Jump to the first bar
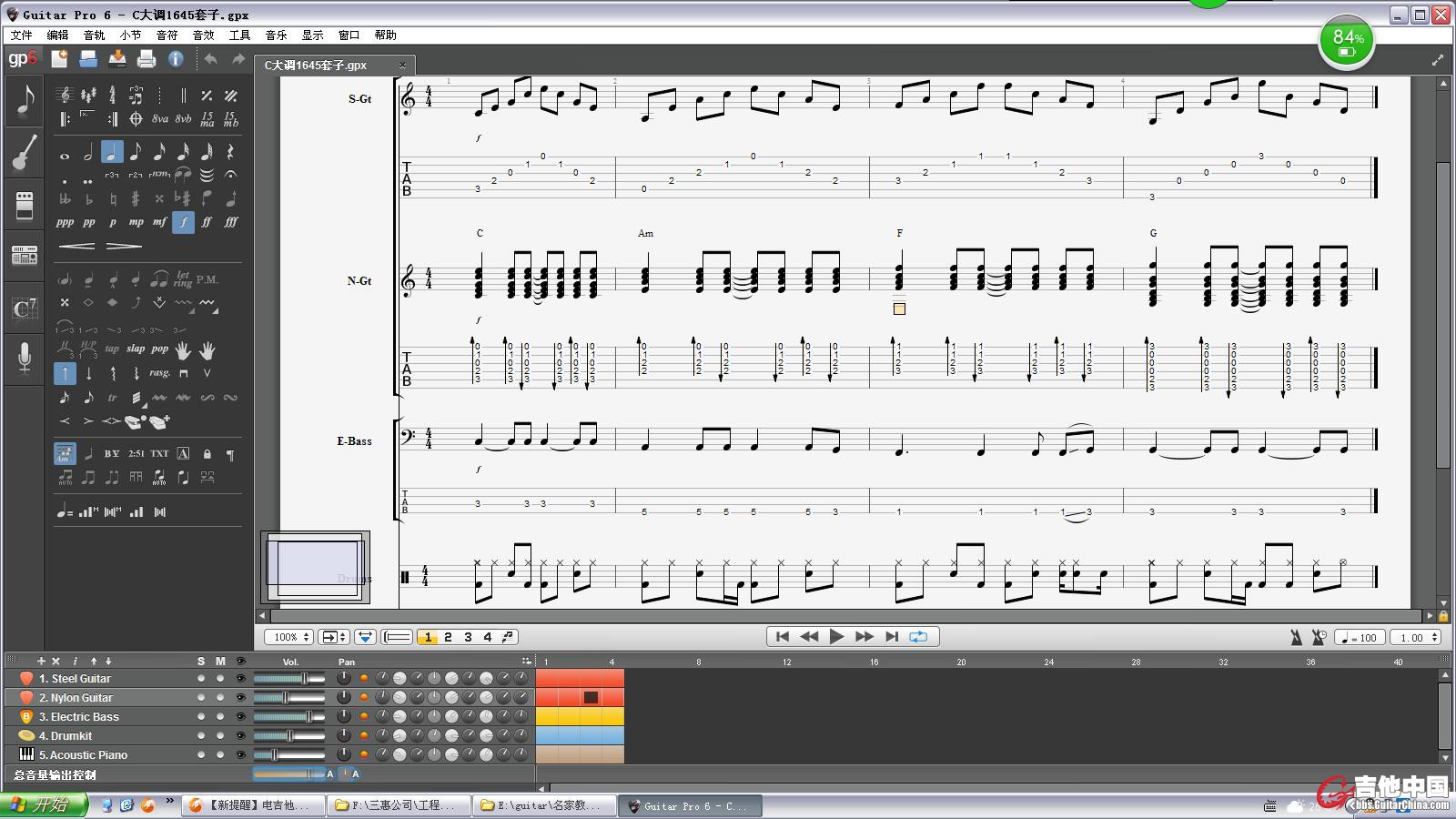This screenshot has width=1456, height=819. click(x=782, y=637)
